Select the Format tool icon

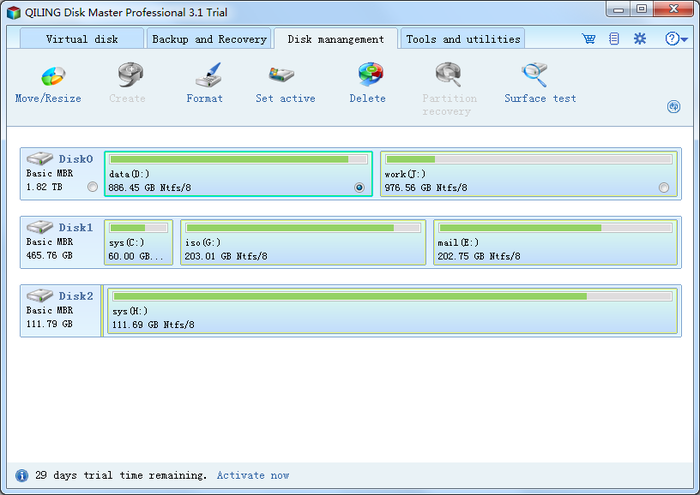pyautogui.click(x=208, y=75)
